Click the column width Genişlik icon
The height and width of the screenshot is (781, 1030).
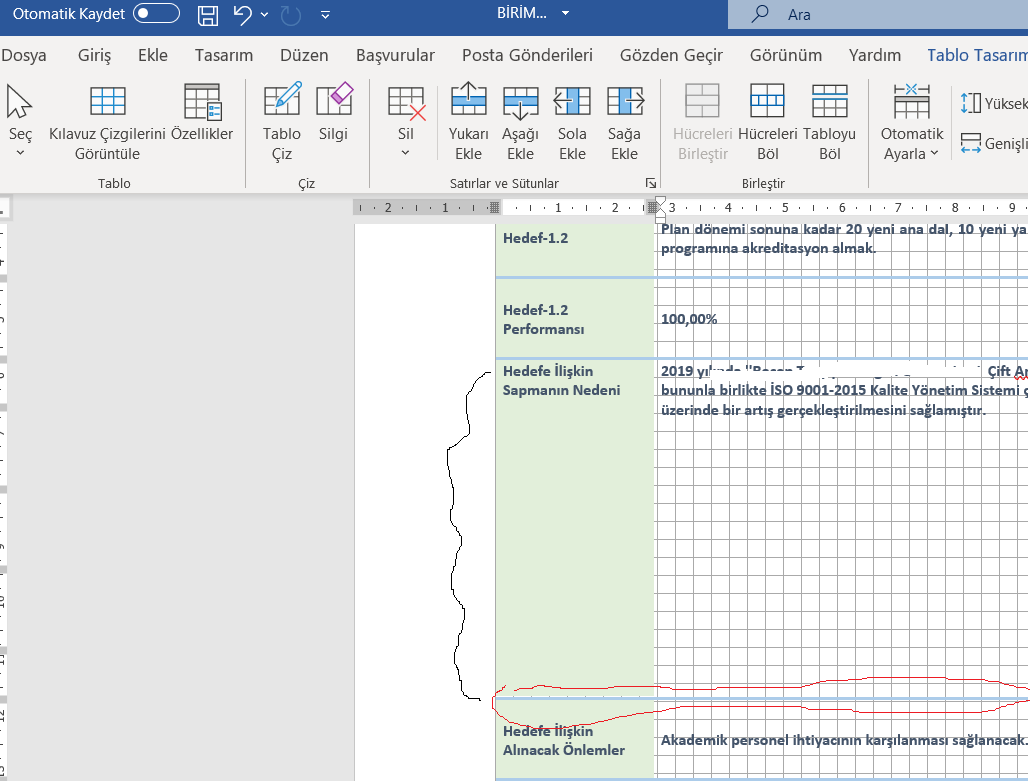click(970, 143)
